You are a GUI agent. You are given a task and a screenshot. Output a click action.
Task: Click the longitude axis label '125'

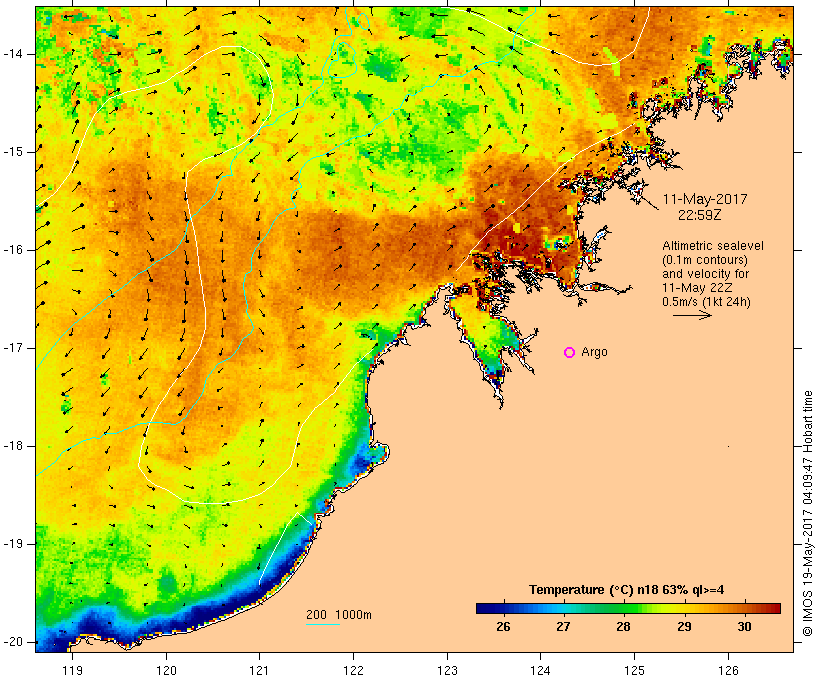[x=634, y=671]
